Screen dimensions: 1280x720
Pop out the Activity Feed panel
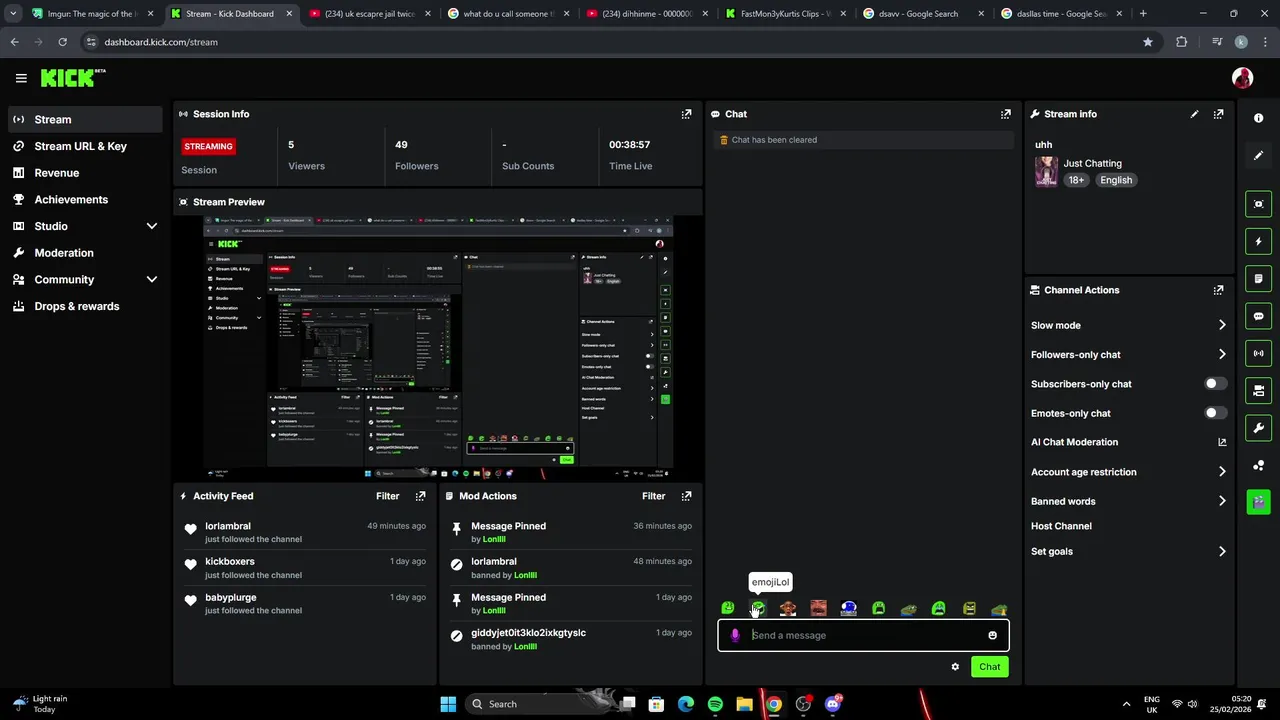420,496
